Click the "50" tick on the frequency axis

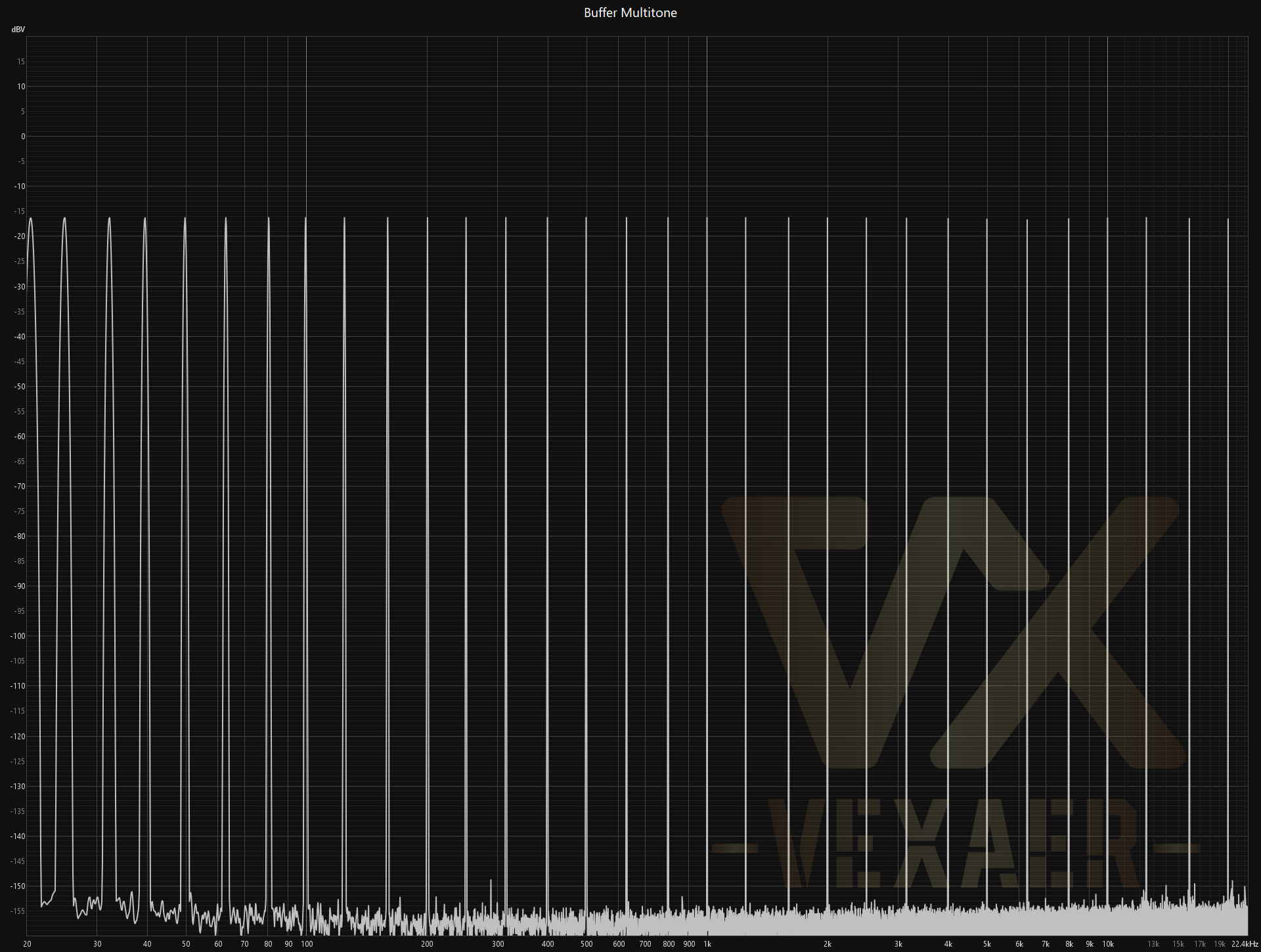tap(186, 944)
